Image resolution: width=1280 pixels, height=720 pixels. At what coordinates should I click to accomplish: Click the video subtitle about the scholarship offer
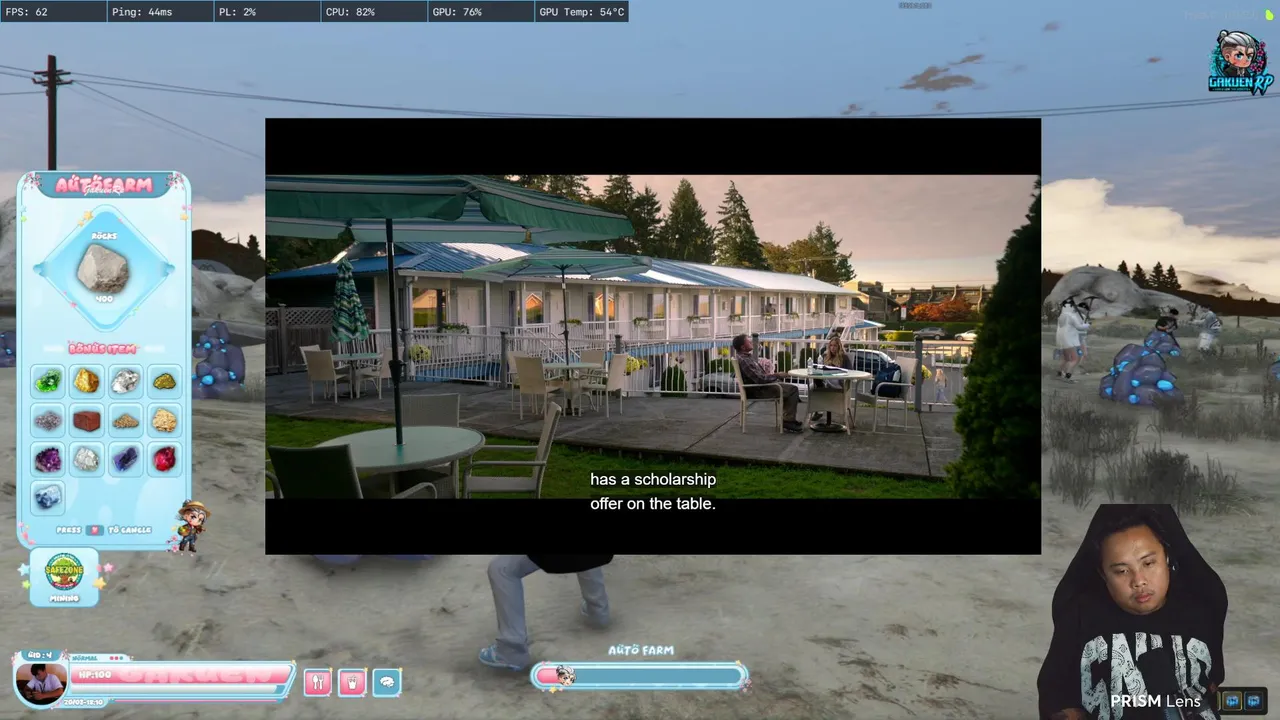[x=653, y=492]
